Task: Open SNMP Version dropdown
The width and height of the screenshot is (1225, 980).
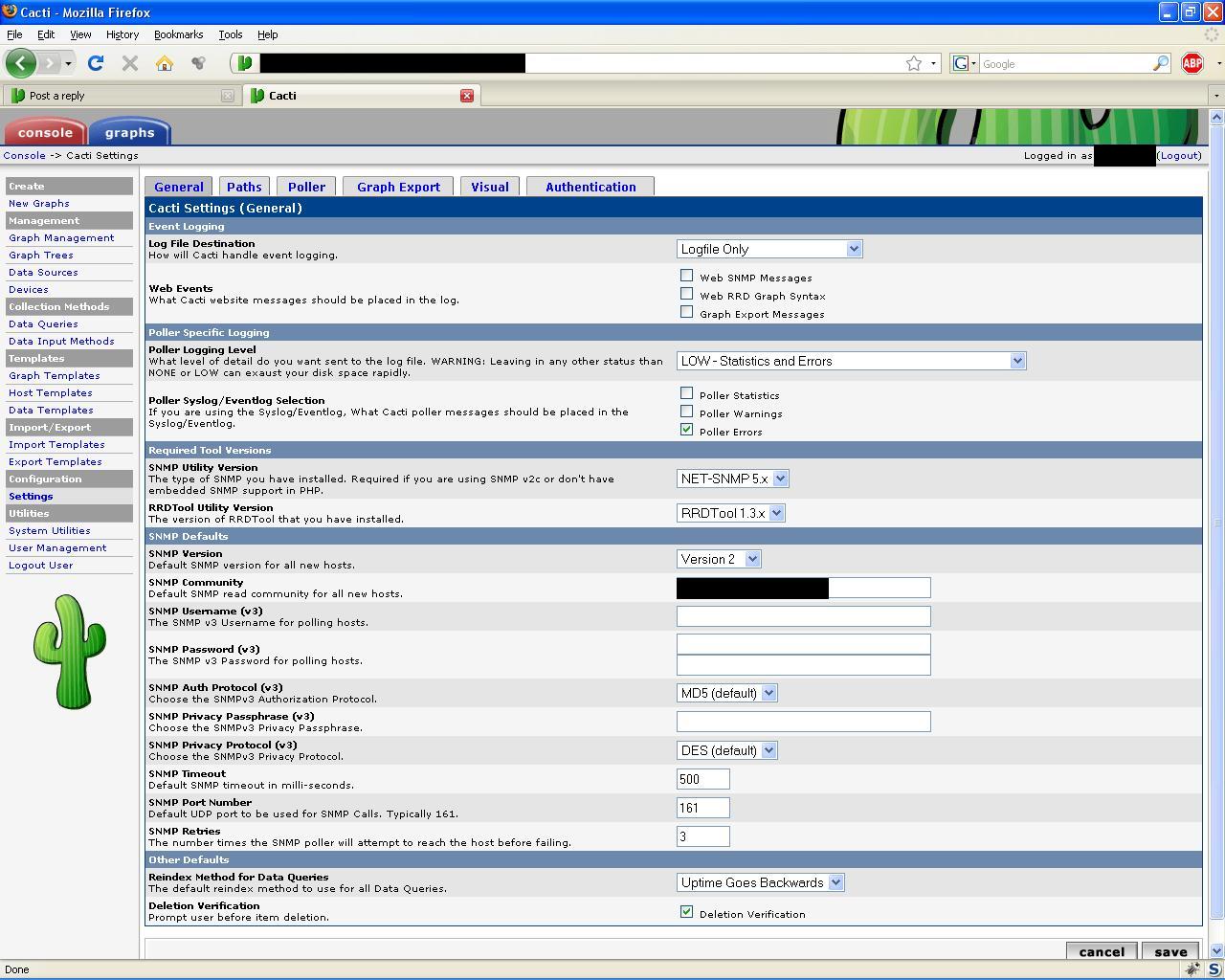Action: (719, 559)
